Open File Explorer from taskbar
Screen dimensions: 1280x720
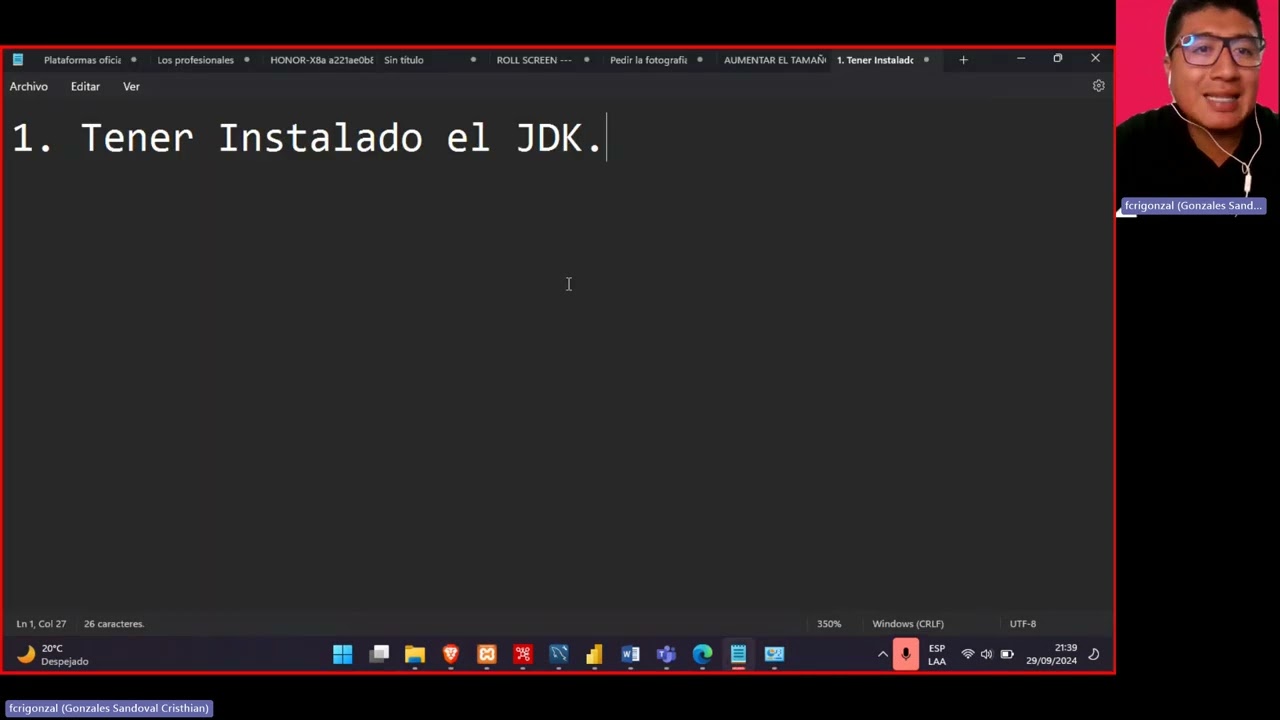415,655
